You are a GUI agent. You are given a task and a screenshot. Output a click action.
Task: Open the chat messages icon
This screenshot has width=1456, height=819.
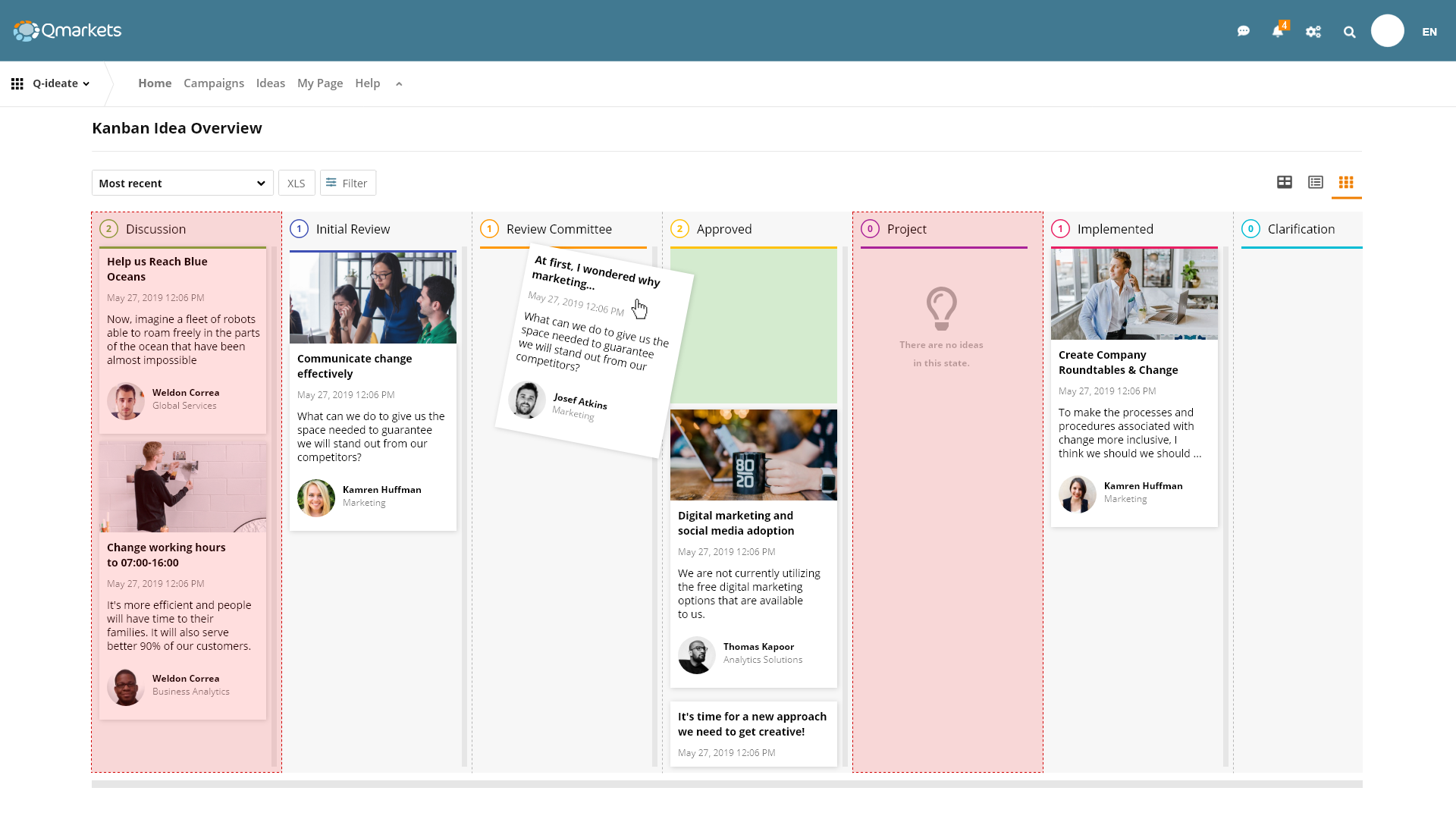[x=1243, y=32]
